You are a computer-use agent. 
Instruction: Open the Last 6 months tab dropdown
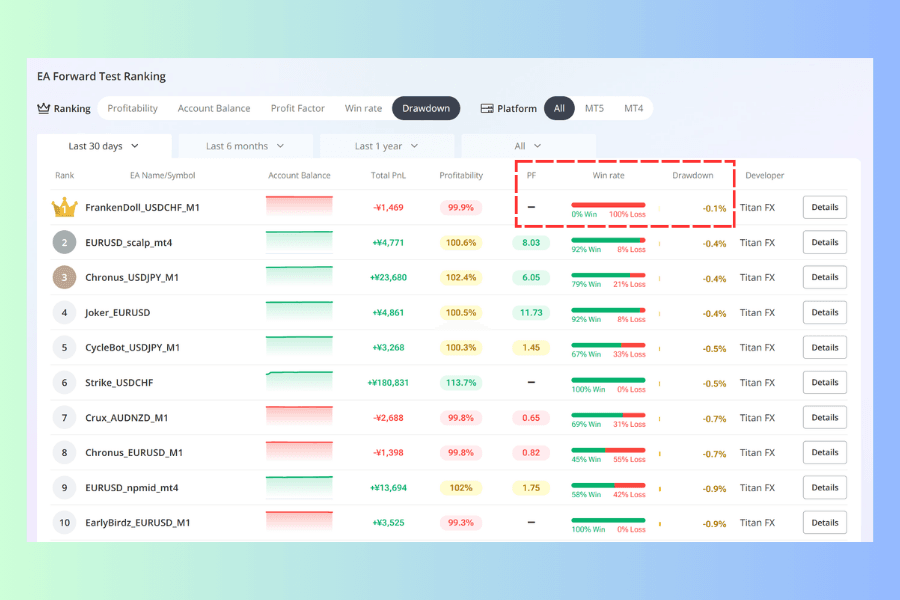tap(246, 146)
